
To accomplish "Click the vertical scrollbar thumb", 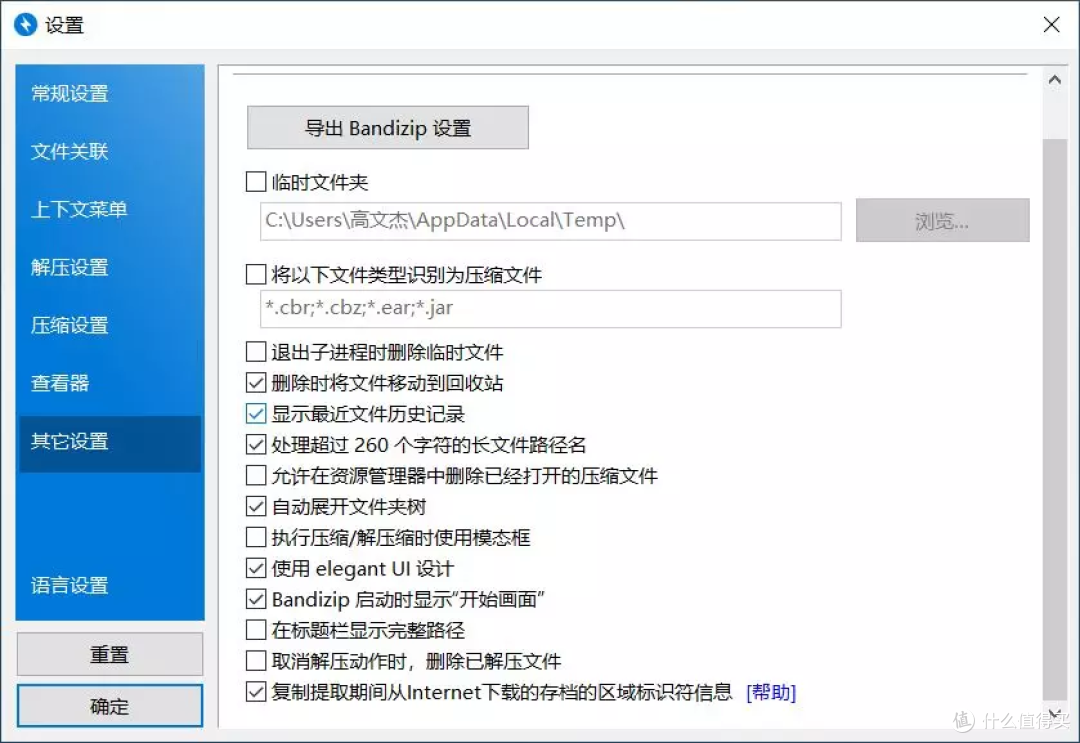I will tap(1054, 419).
